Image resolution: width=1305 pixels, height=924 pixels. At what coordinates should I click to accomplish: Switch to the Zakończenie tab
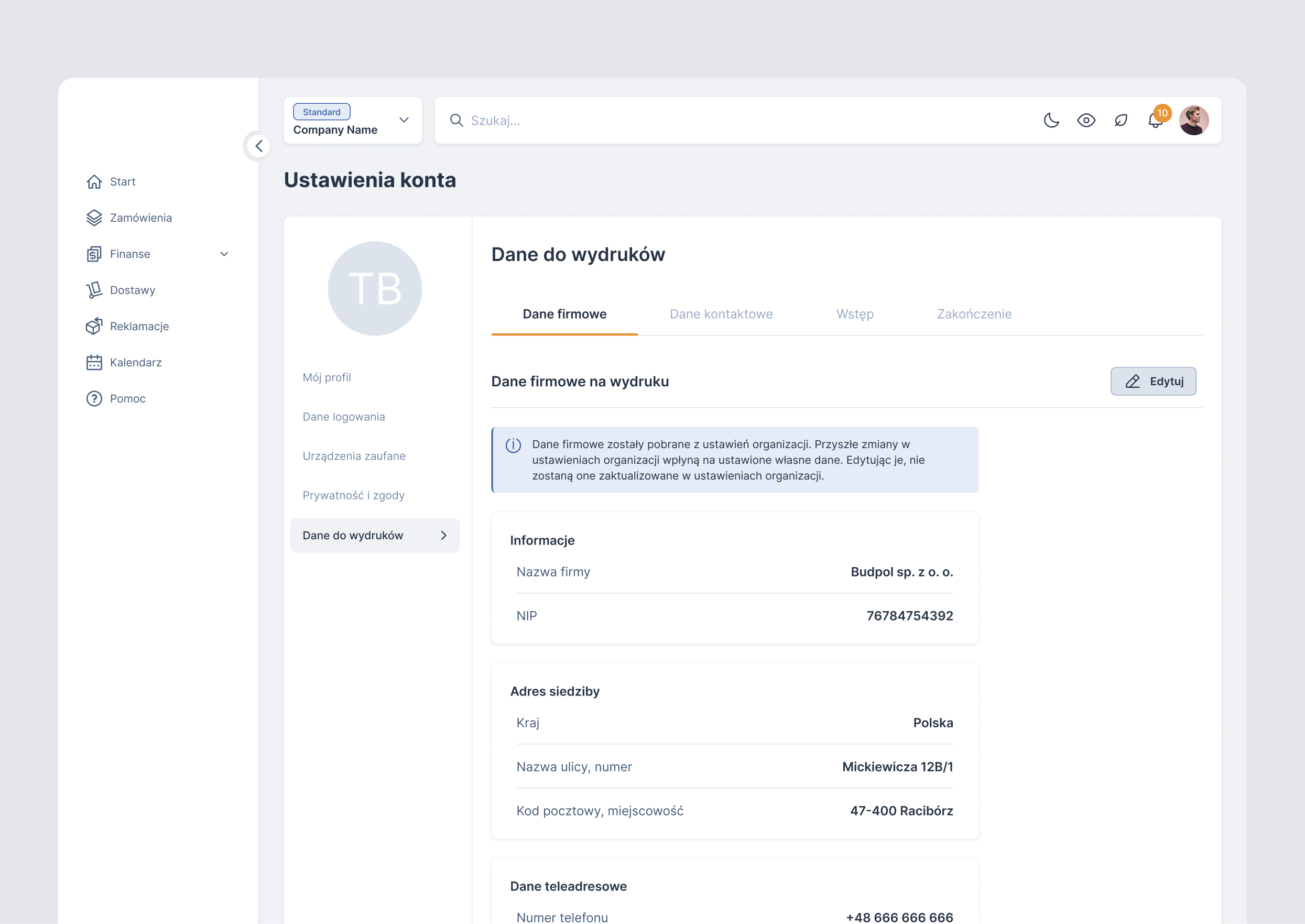[x=974, y=314]
